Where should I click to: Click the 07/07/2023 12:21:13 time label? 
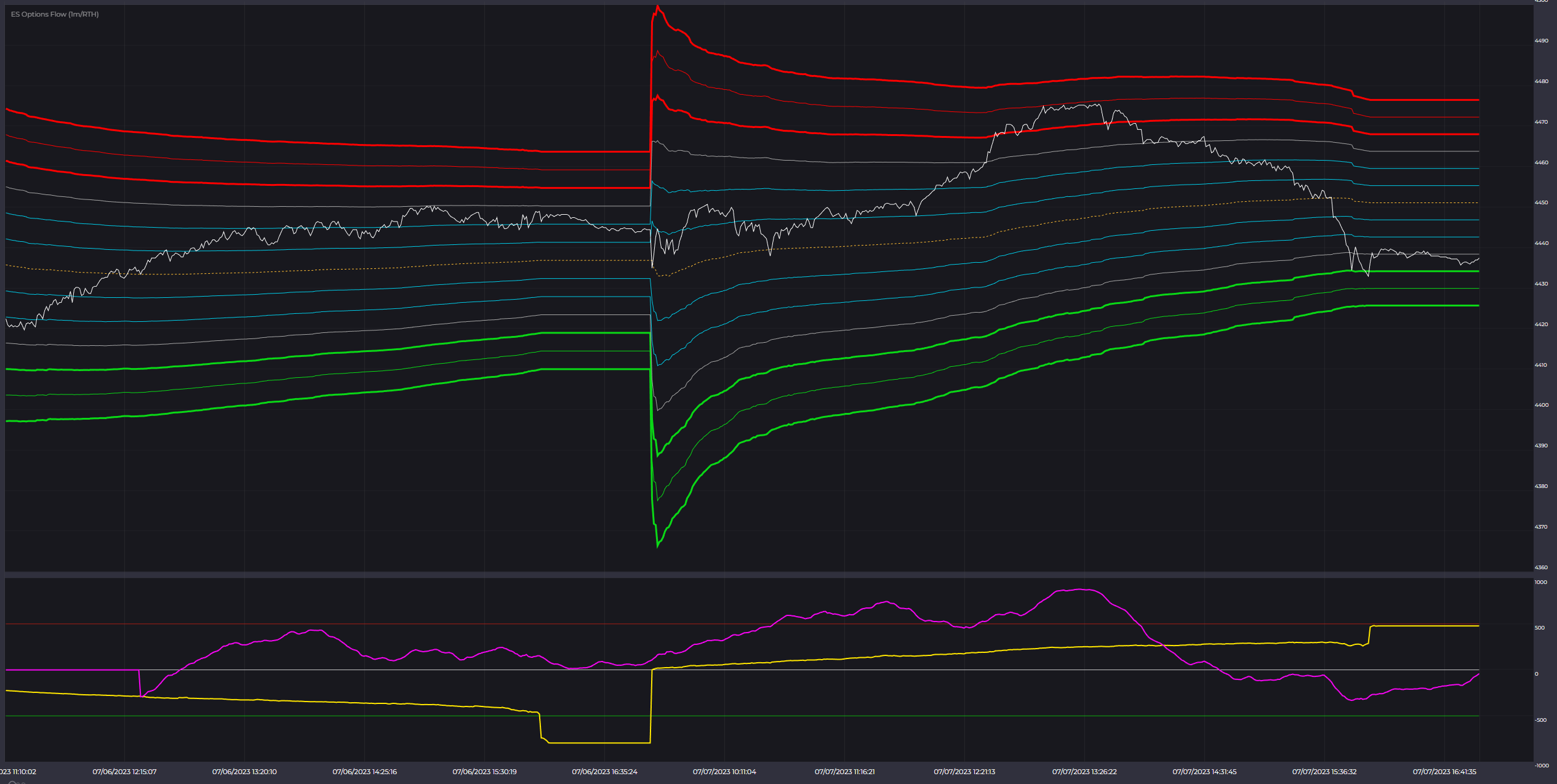pyautogui.click(x=964, y=772)
